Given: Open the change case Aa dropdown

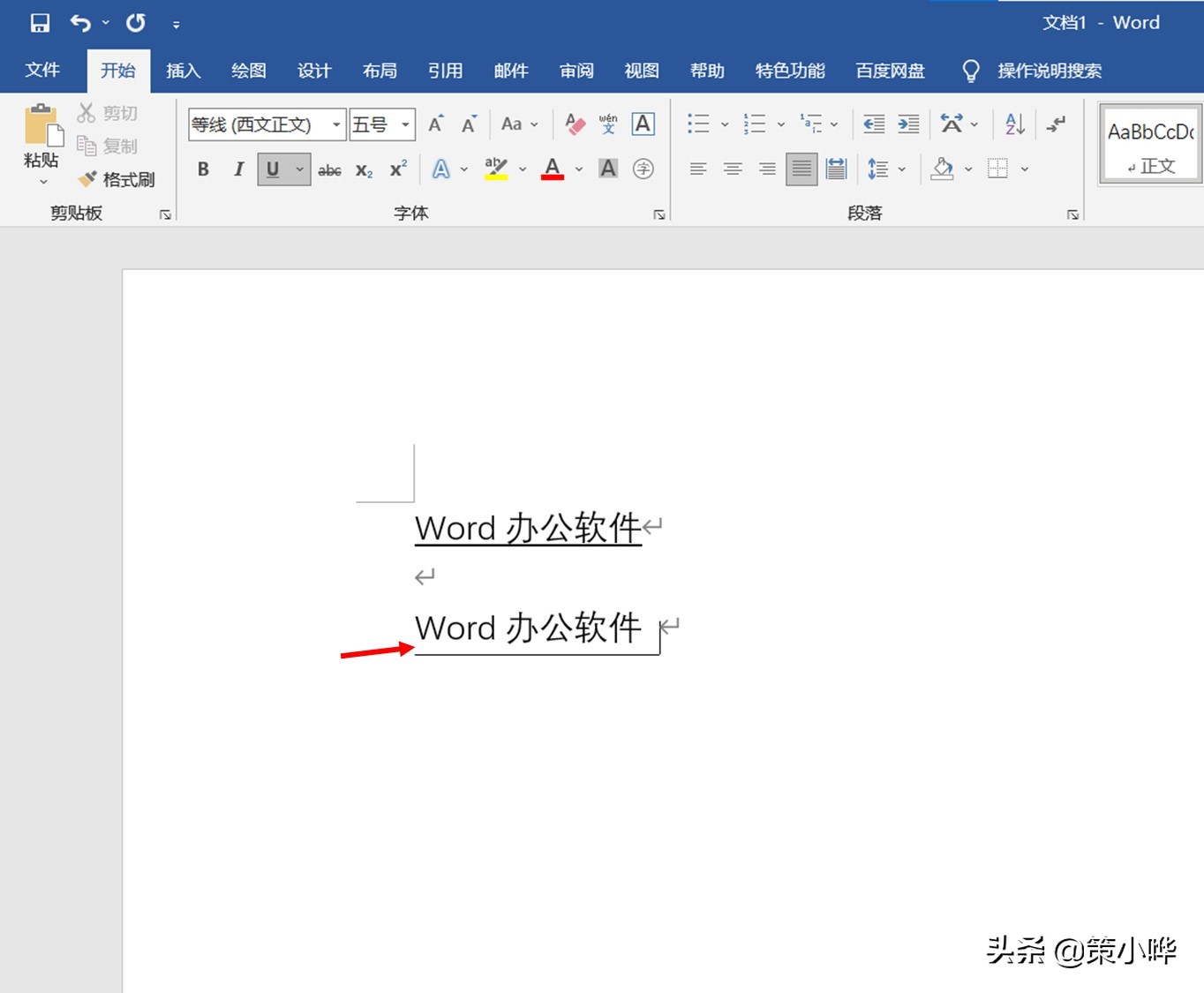Looking at the screenshot, I should pos(519,124).
